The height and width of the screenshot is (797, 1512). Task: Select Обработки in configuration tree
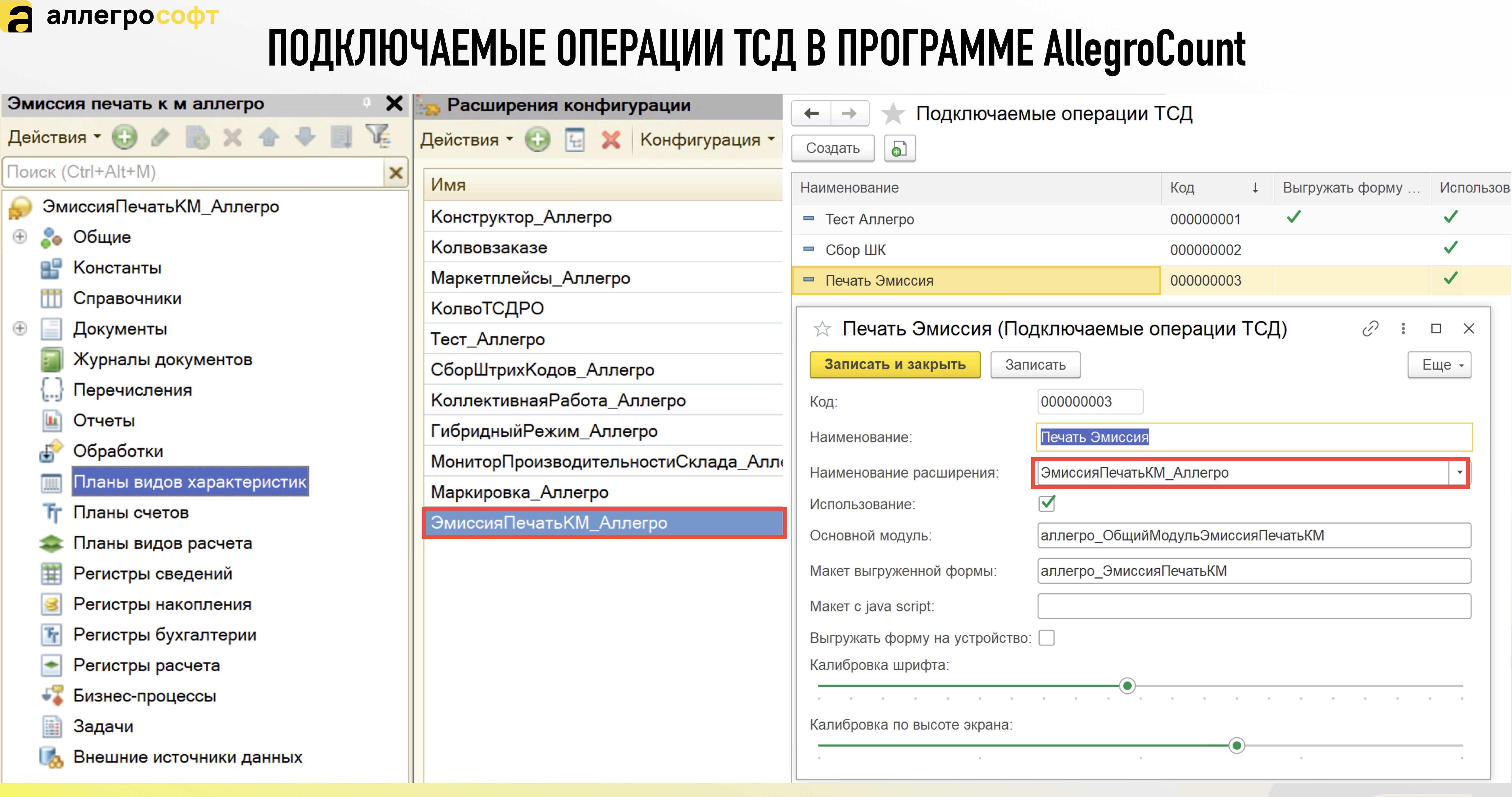click(x=118, y=451)
